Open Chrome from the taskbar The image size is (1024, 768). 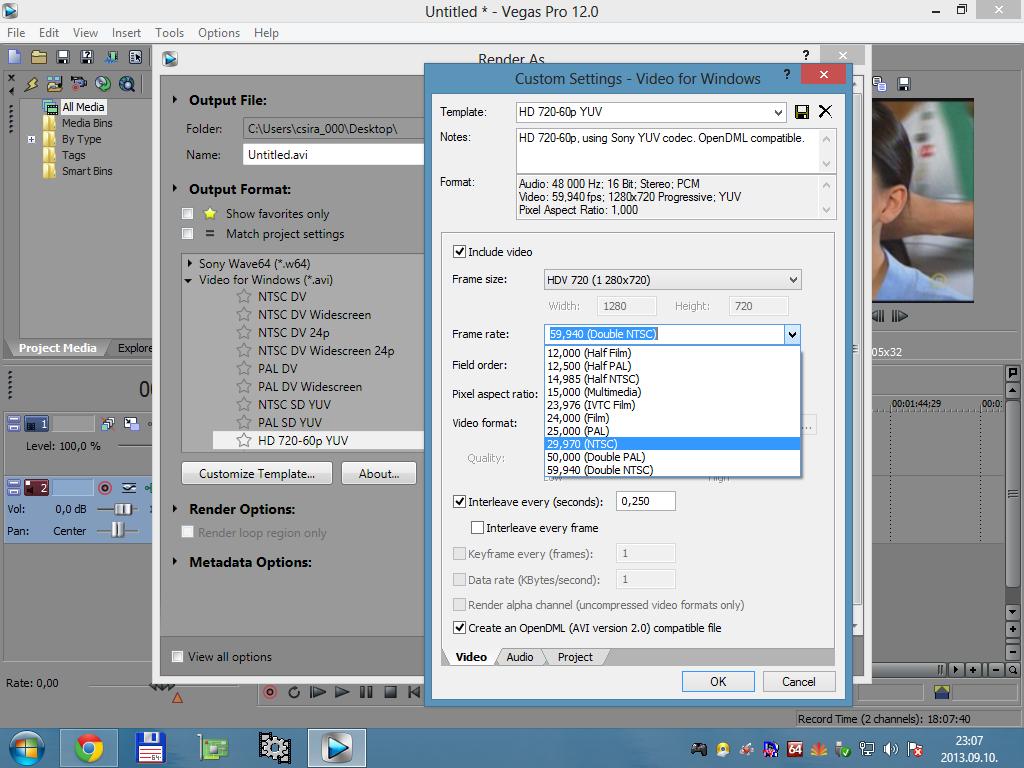click(x=89, y=748)
